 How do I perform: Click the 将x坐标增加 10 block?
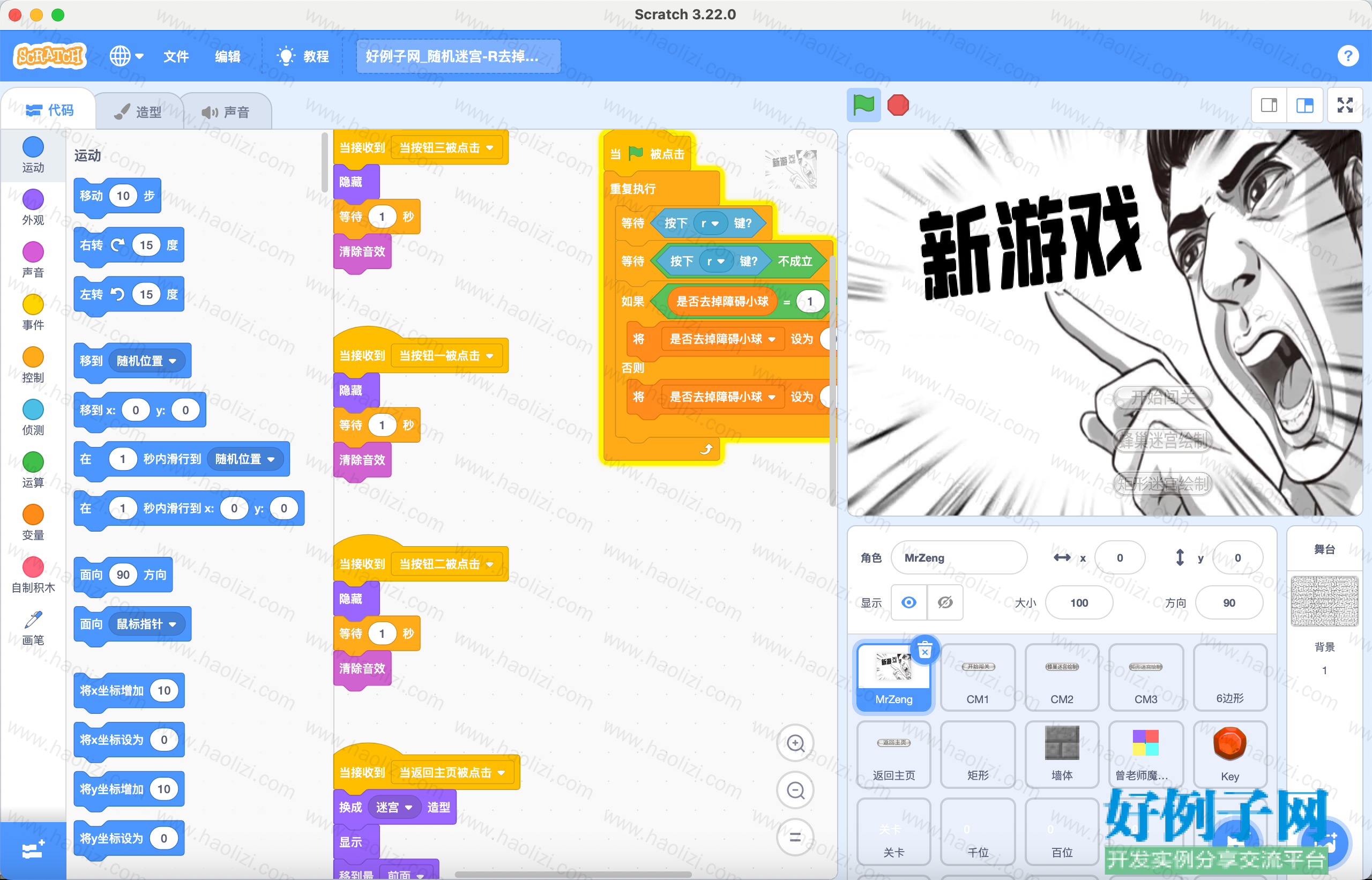coord(129,690)
